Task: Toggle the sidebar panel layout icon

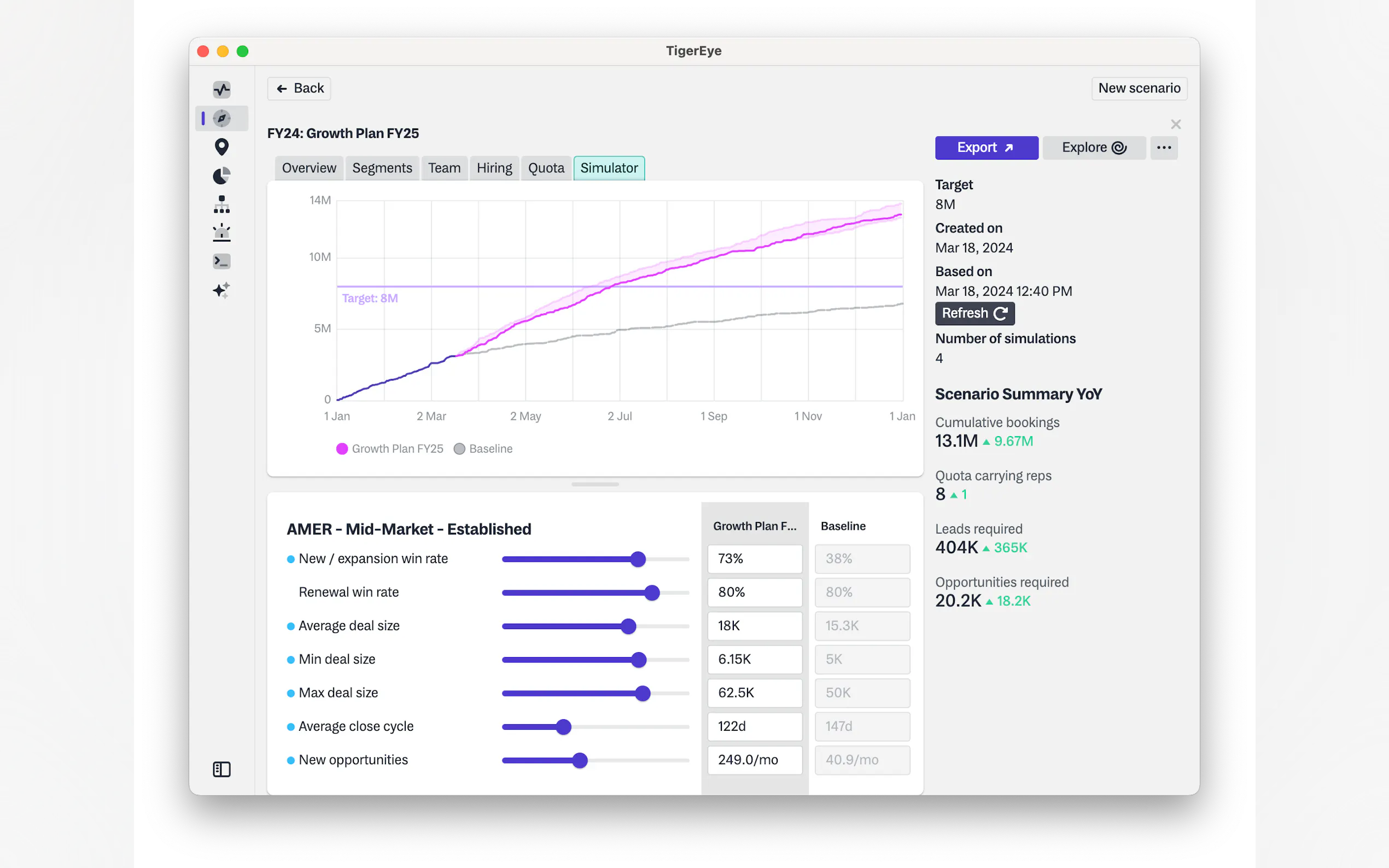Action: (x=221, y=769)
